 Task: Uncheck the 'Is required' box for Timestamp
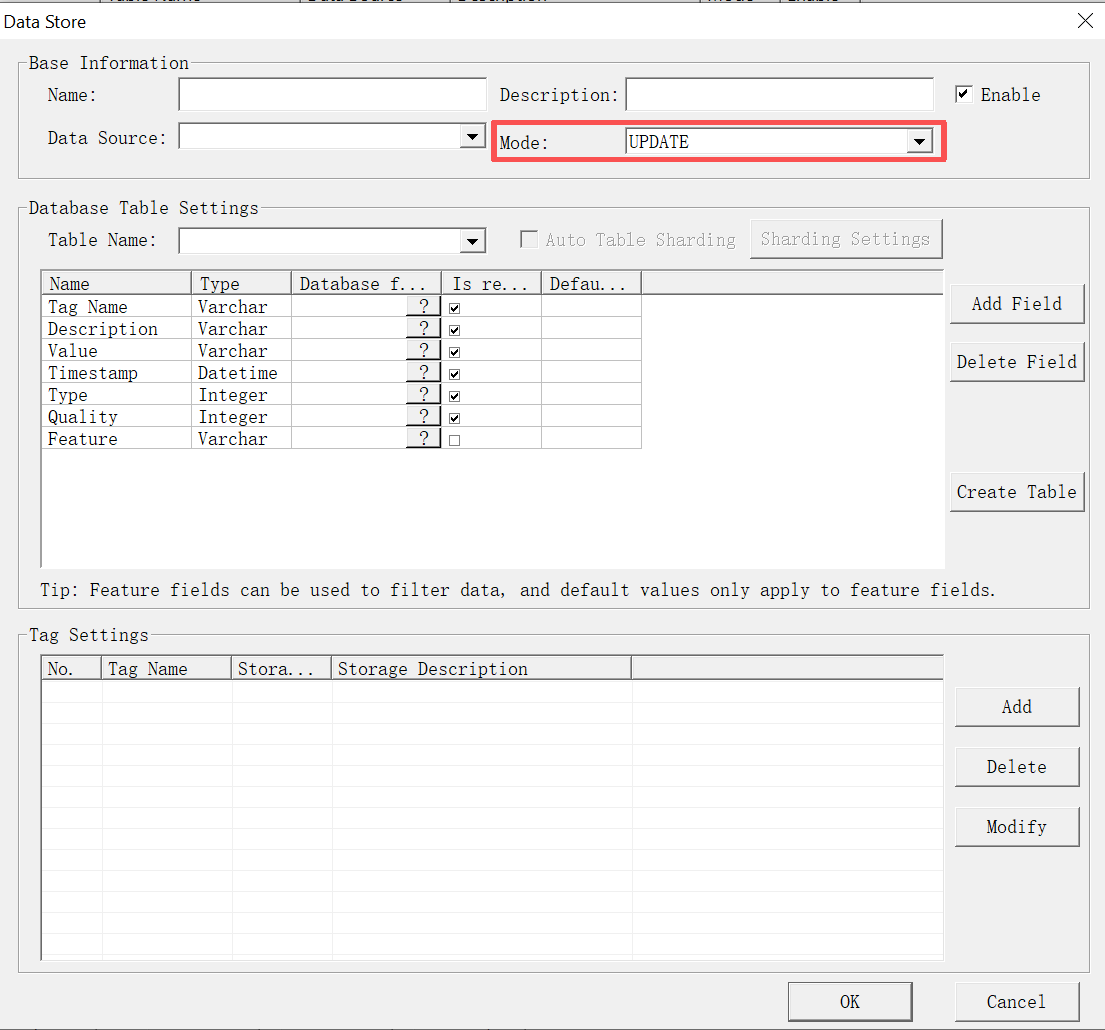pos(455,374)
